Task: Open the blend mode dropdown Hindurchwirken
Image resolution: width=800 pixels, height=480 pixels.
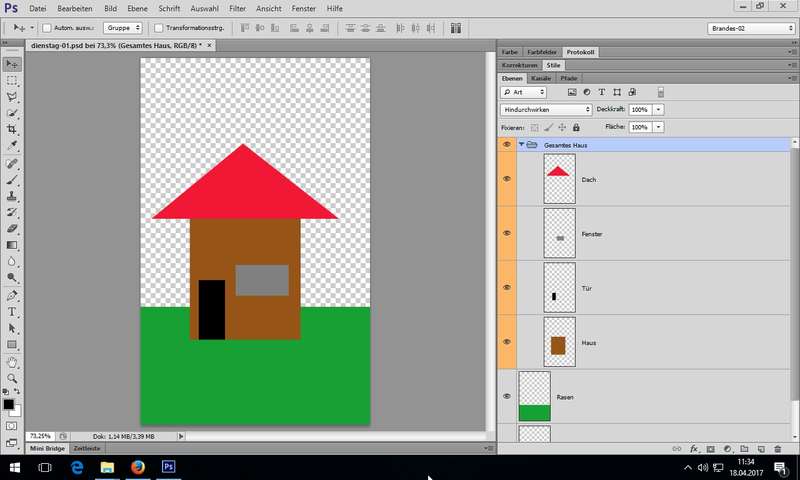Action: (546, 109)
